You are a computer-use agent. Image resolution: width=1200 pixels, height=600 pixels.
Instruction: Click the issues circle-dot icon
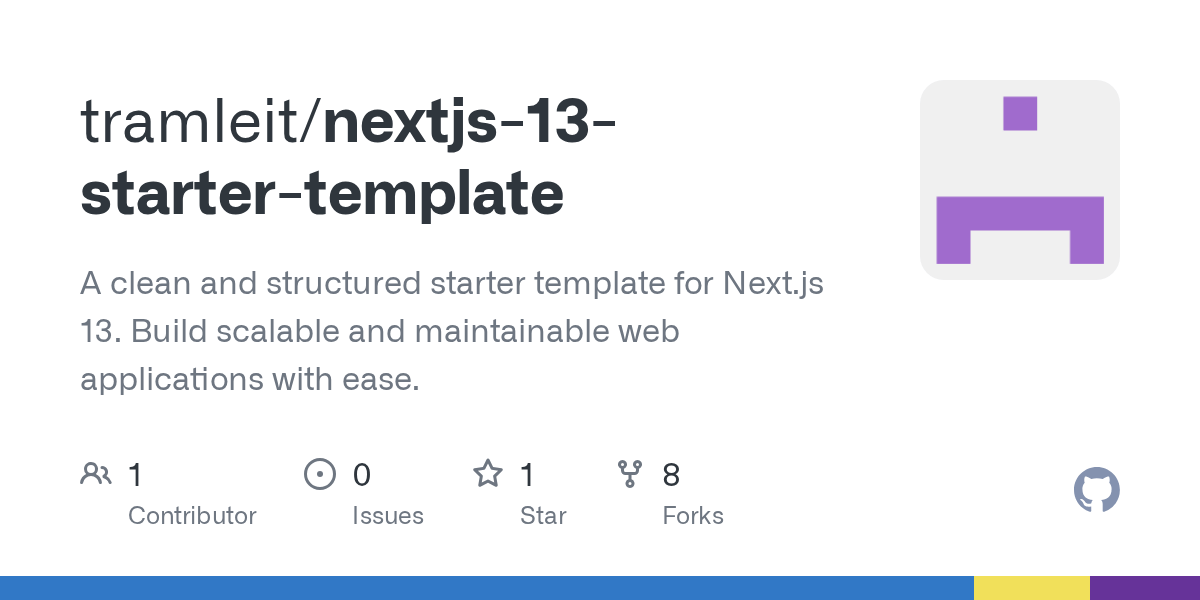(319, 474)
